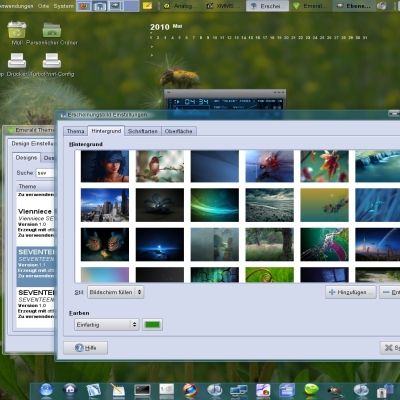The width and height of the screenshot is (400, 400).
Task: Select the blue-haired woman wallpaper
Action: (105, 166)
